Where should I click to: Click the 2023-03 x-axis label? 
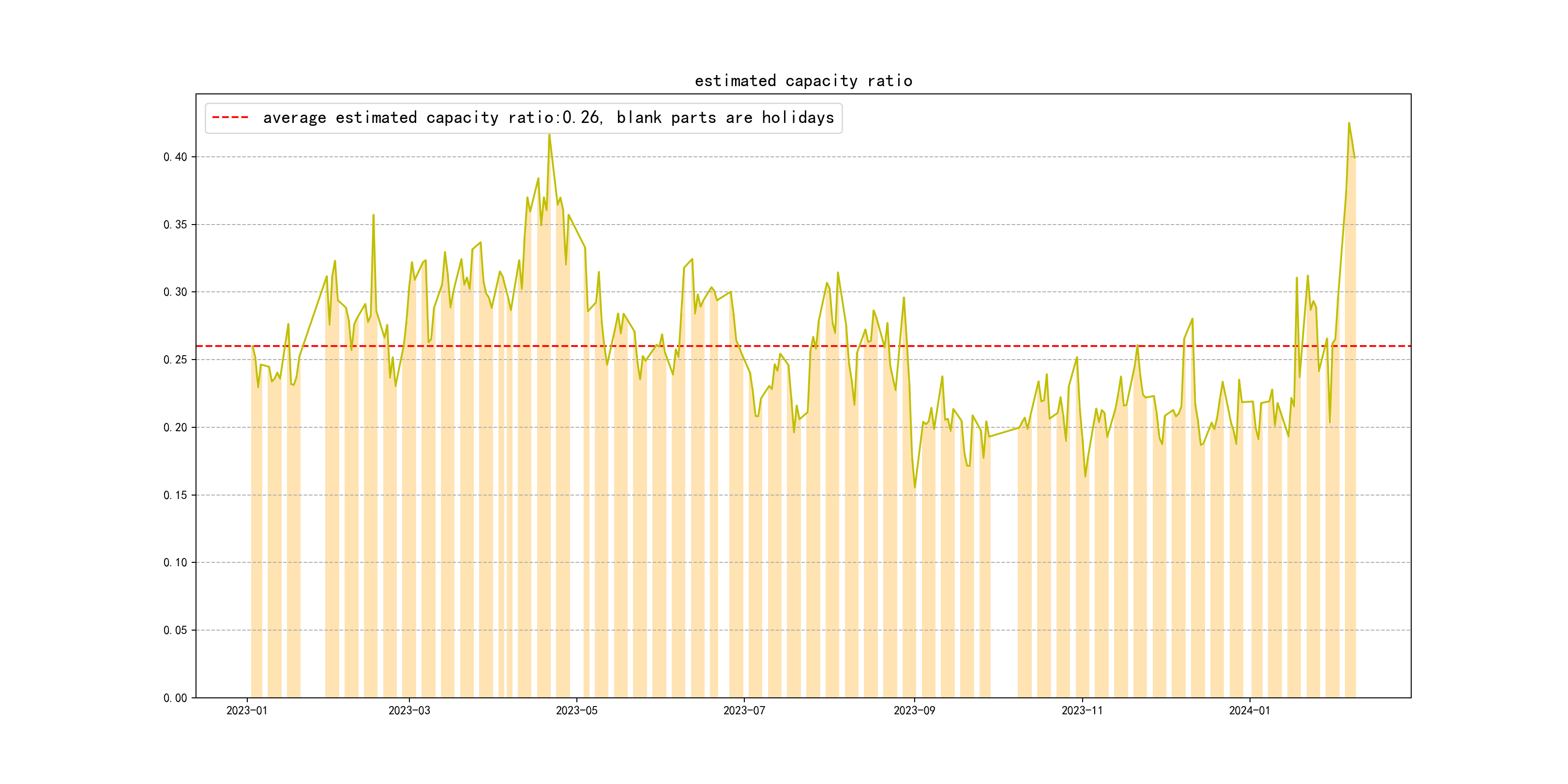(409, 710)
